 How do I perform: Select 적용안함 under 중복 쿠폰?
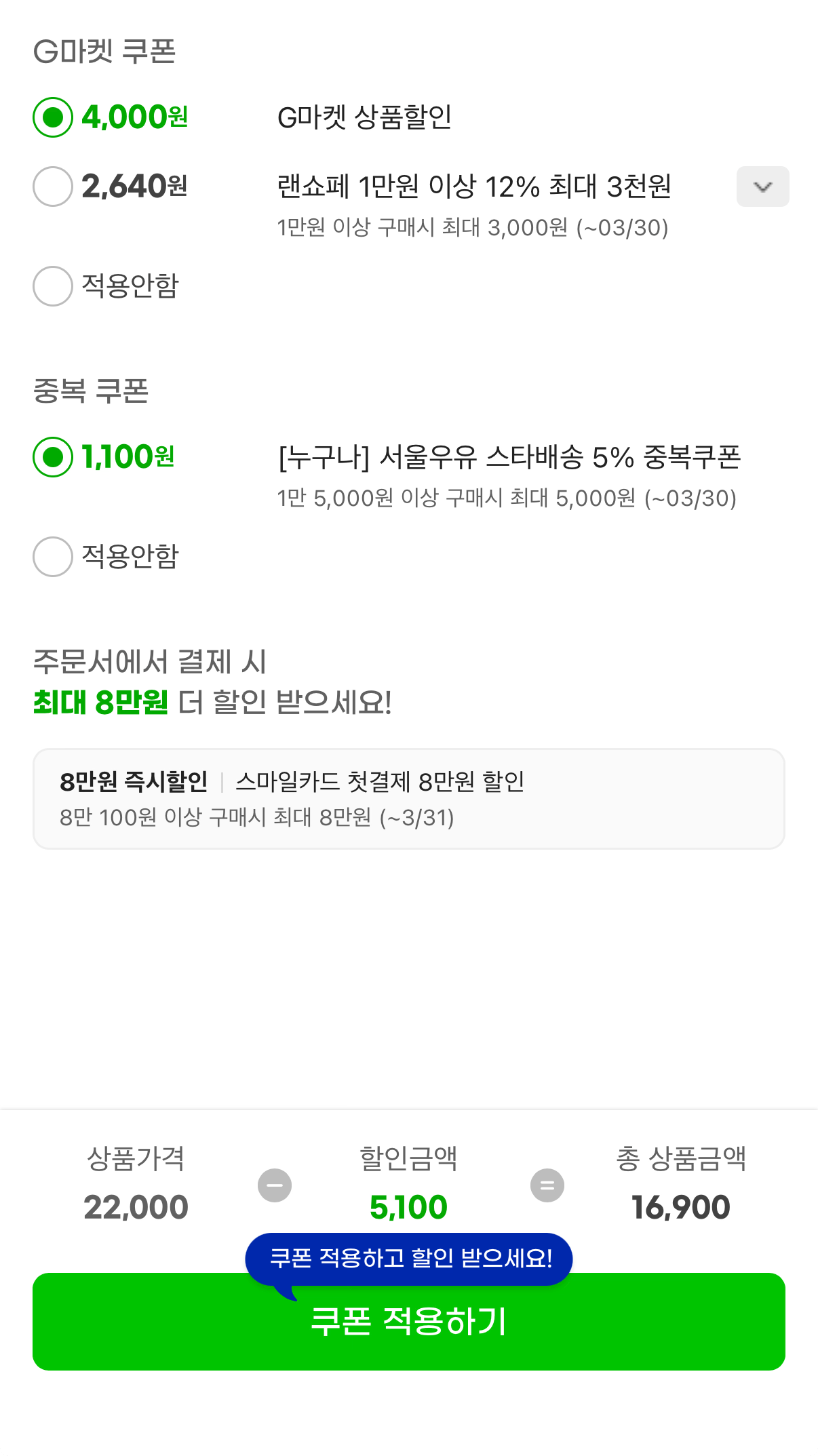[x=52, y=557]
